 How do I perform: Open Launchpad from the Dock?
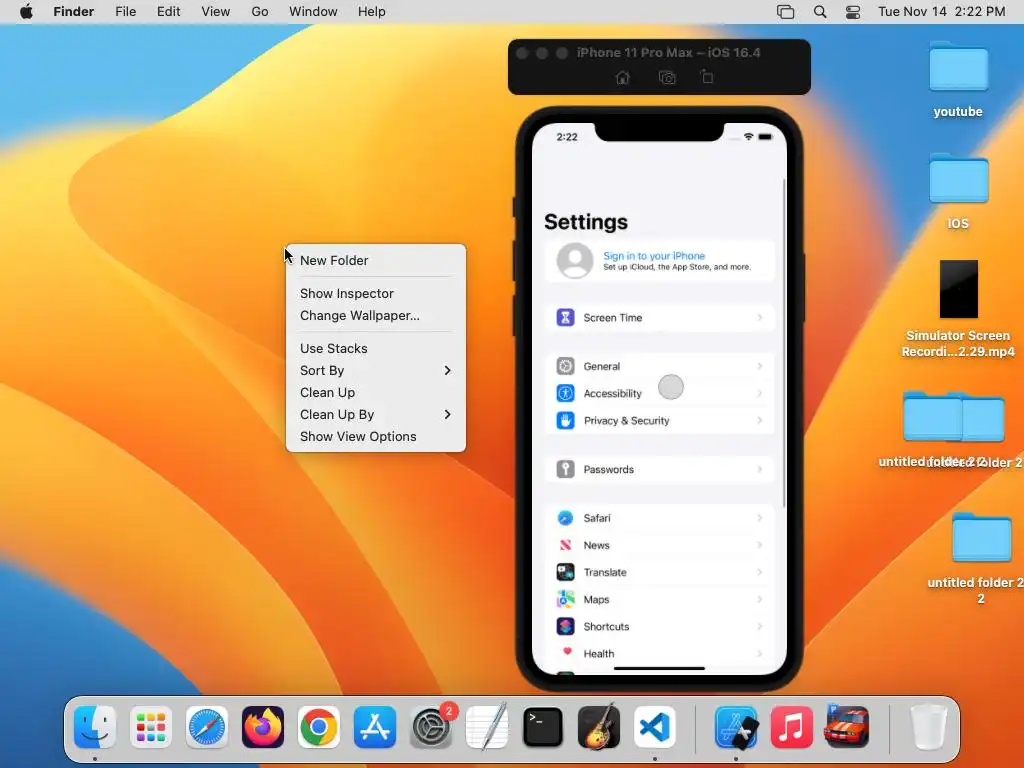click(151, 727)
